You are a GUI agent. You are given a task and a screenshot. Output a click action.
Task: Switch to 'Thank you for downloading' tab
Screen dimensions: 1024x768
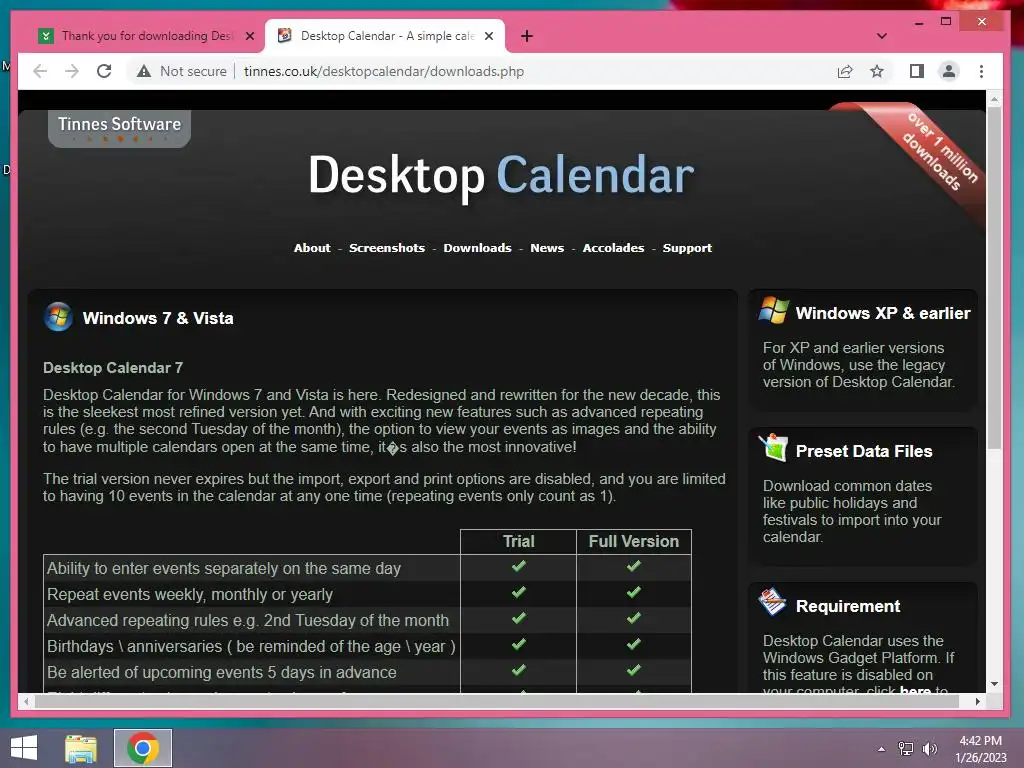[146, 36]
